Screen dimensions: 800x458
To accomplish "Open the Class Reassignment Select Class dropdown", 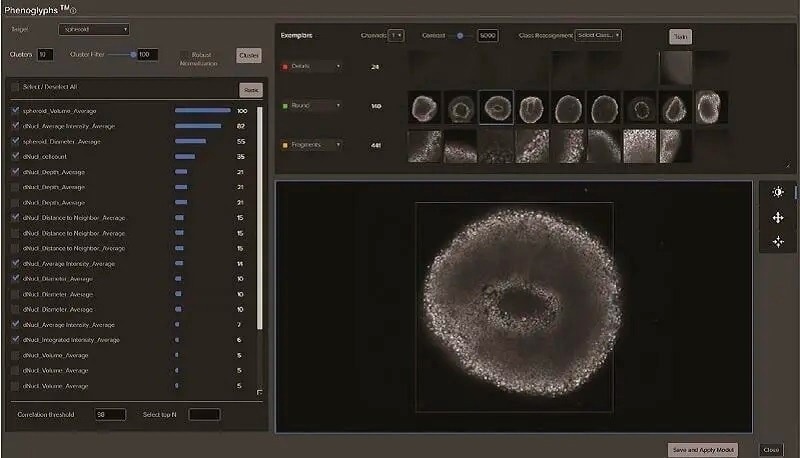I will click(599, 35).
